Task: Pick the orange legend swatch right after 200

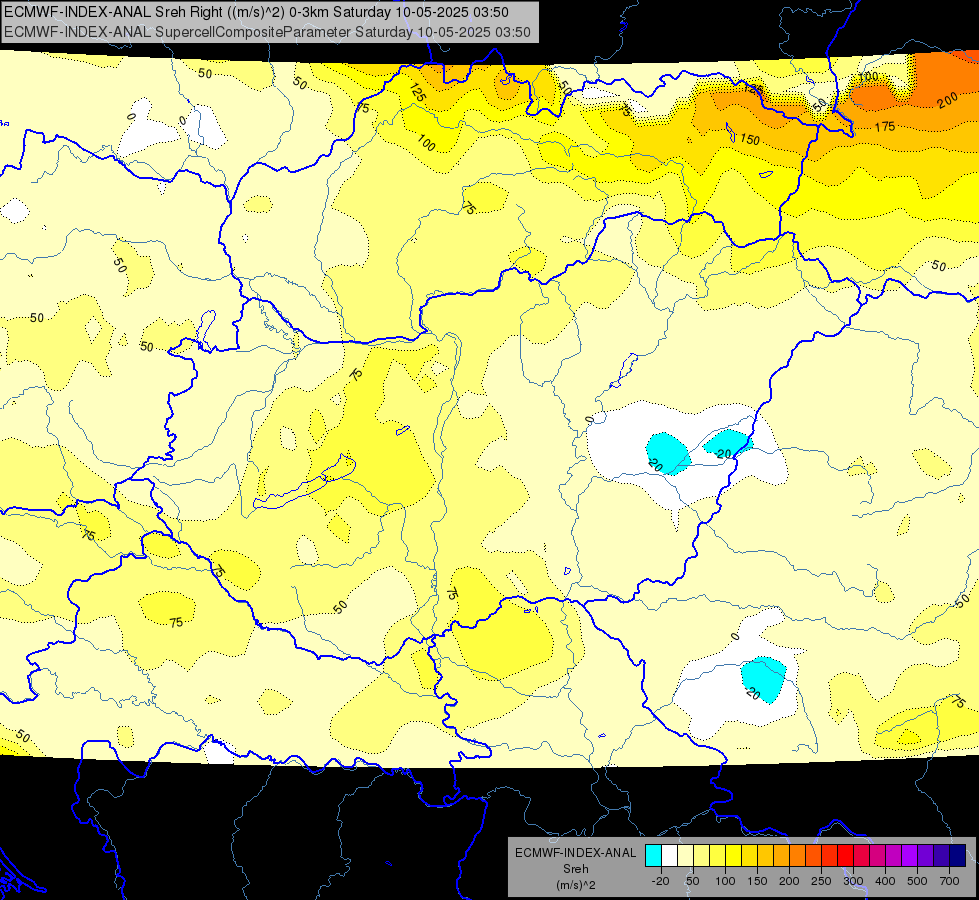Action: tap(798, 855)
